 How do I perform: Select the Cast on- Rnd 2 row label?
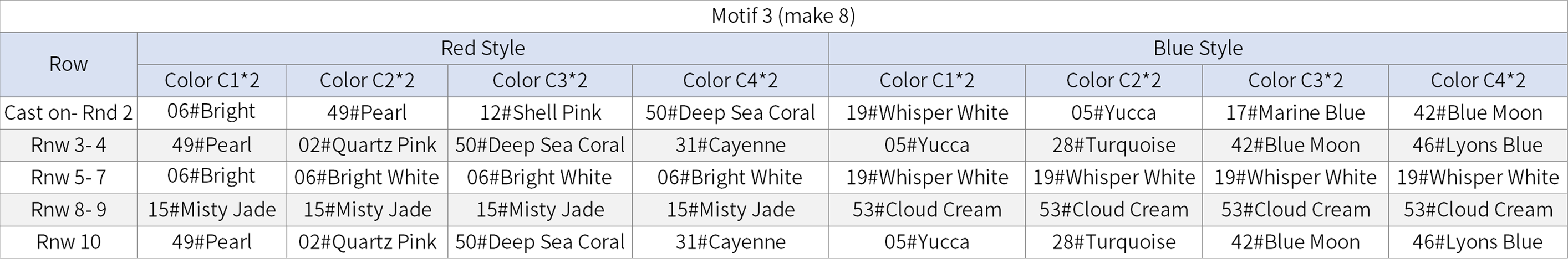coord(69,113)
